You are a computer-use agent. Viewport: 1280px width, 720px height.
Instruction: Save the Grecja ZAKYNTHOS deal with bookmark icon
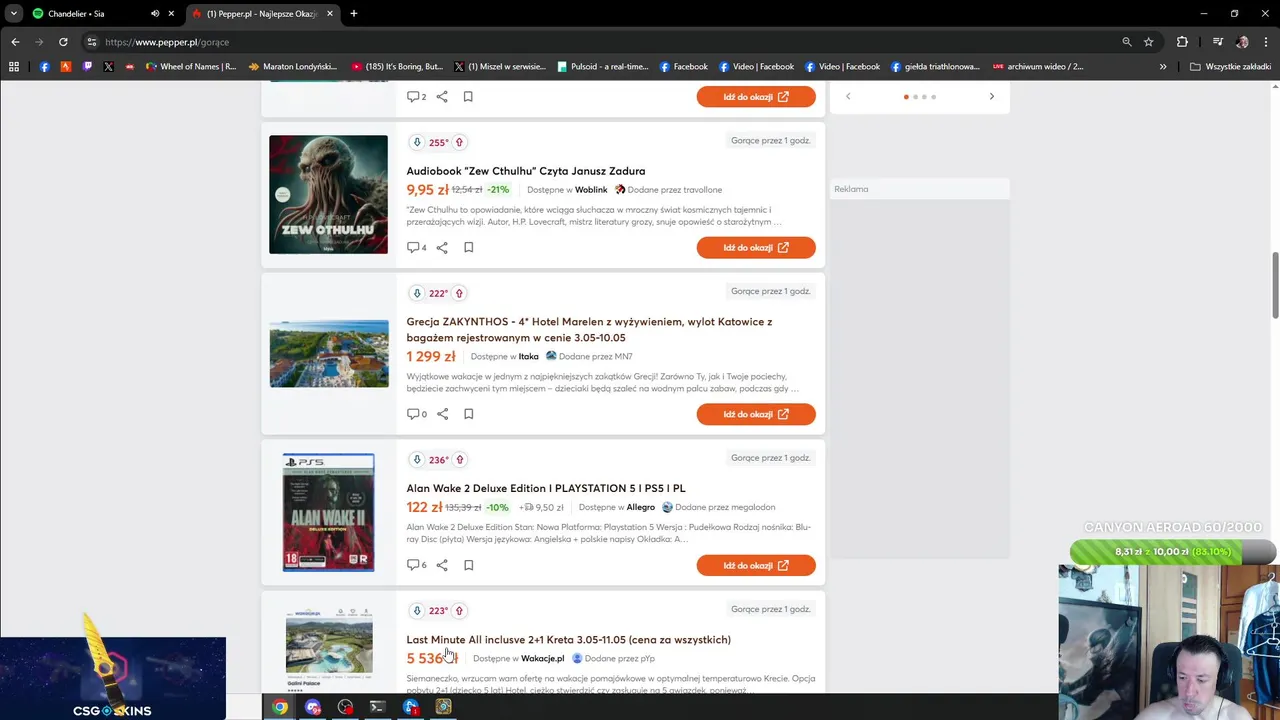468,414
